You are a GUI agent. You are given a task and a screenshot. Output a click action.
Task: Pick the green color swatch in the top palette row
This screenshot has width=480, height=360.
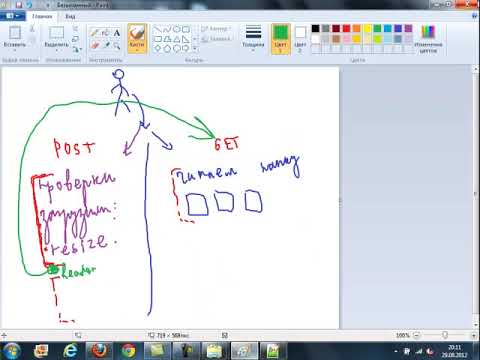[377, 29]
